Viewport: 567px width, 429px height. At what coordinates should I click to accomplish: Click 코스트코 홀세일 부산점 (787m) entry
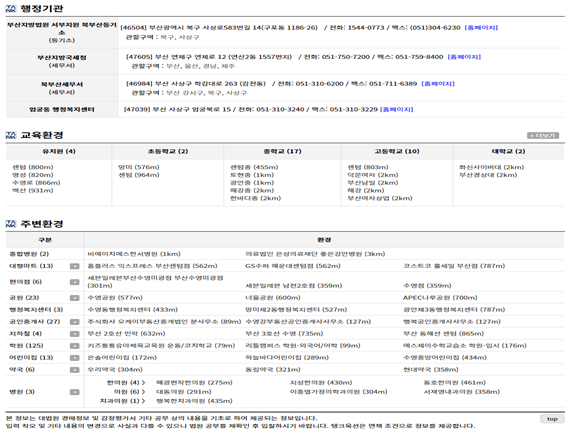pyautogui.click(x=454, y=266)
